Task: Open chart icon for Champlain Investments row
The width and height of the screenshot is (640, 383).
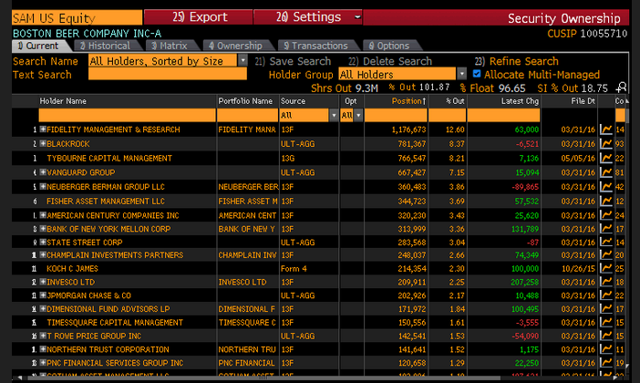Action: pyautogui.click(x=606, y=255)
